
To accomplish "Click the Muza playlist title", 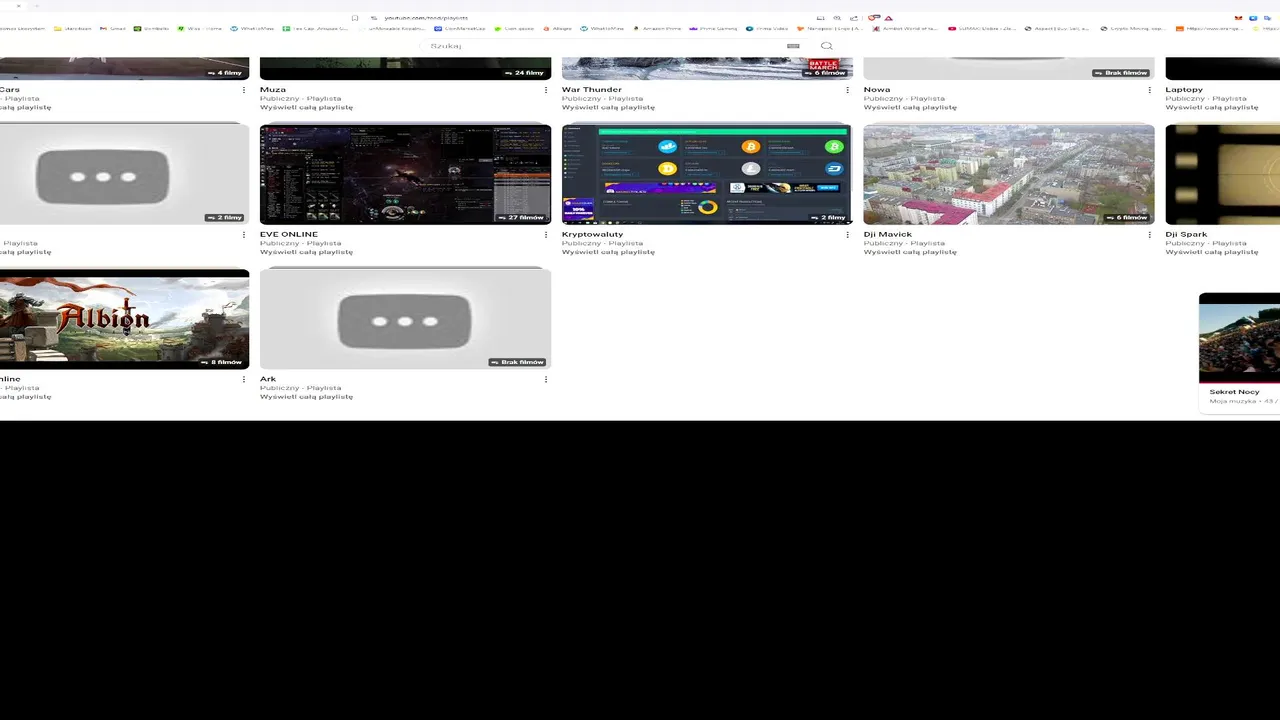I will 273,90.
